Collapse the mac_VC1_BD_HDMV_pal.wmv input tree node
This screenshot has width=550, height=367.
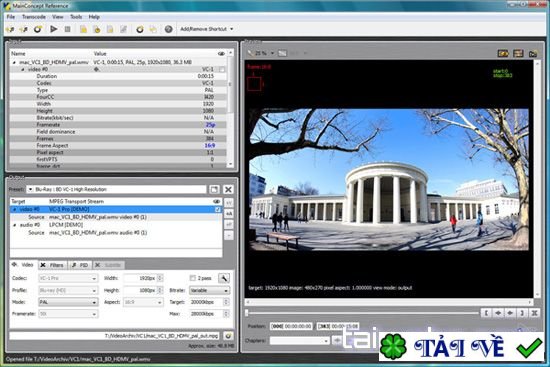click(x=14, y=62)
